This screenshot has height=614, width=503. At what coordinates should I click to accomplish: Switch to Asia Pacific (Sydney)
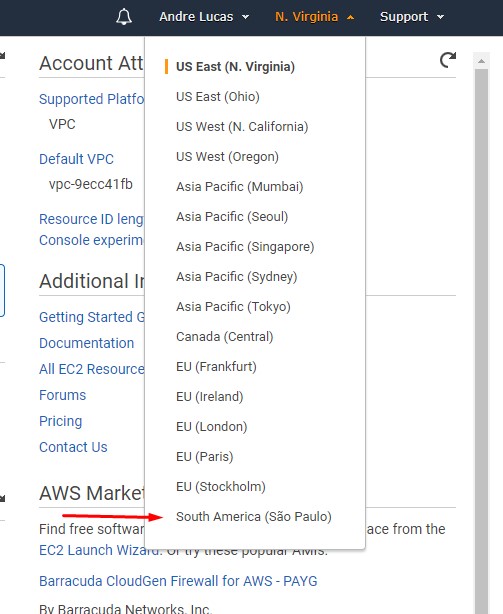click(236, 276)
